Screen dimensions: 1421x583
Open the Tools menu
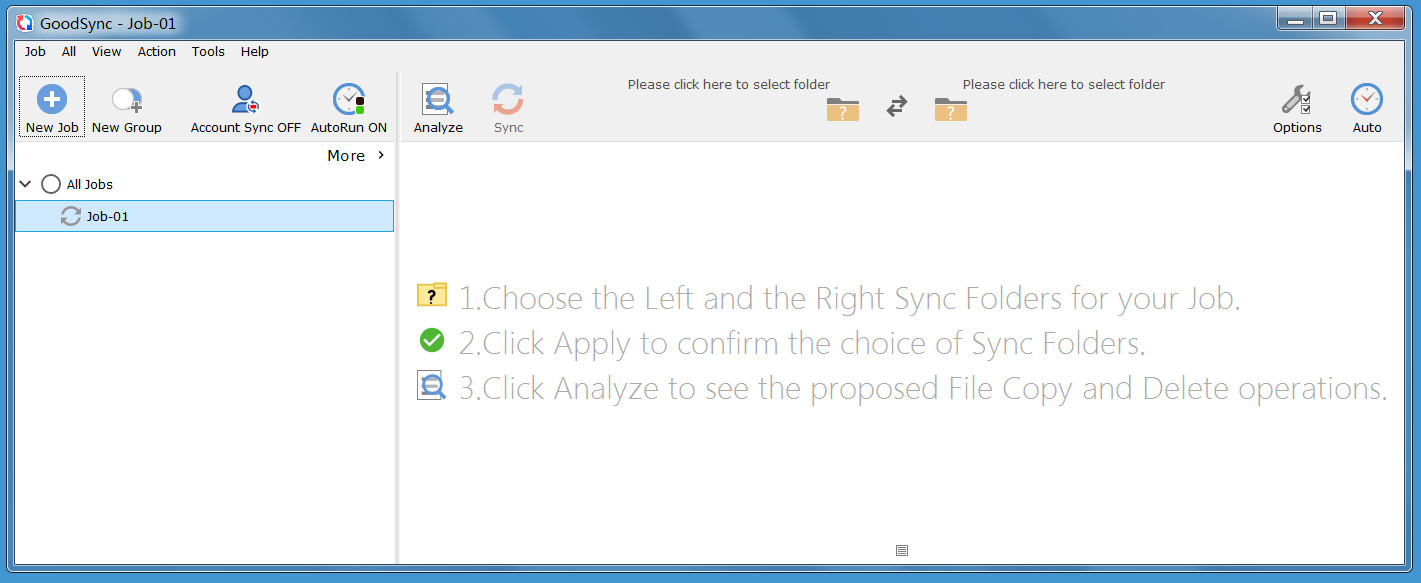(x=208, y=51)
